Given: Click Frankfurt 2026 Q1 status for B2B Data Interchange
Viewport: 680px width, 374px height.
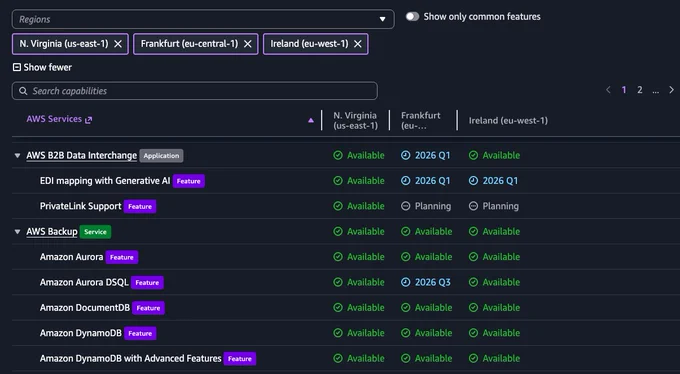Looking at the screenshot, I should pyautogui.click(x=425, y=155).
